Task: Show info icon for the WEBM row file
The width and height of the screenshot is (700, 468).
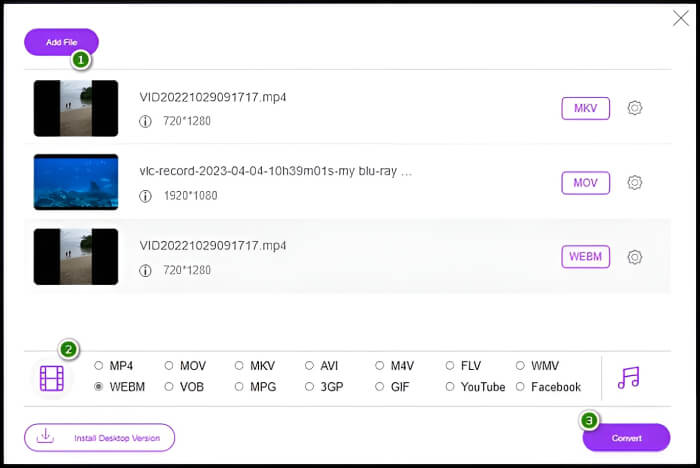Action: point(145,270)
